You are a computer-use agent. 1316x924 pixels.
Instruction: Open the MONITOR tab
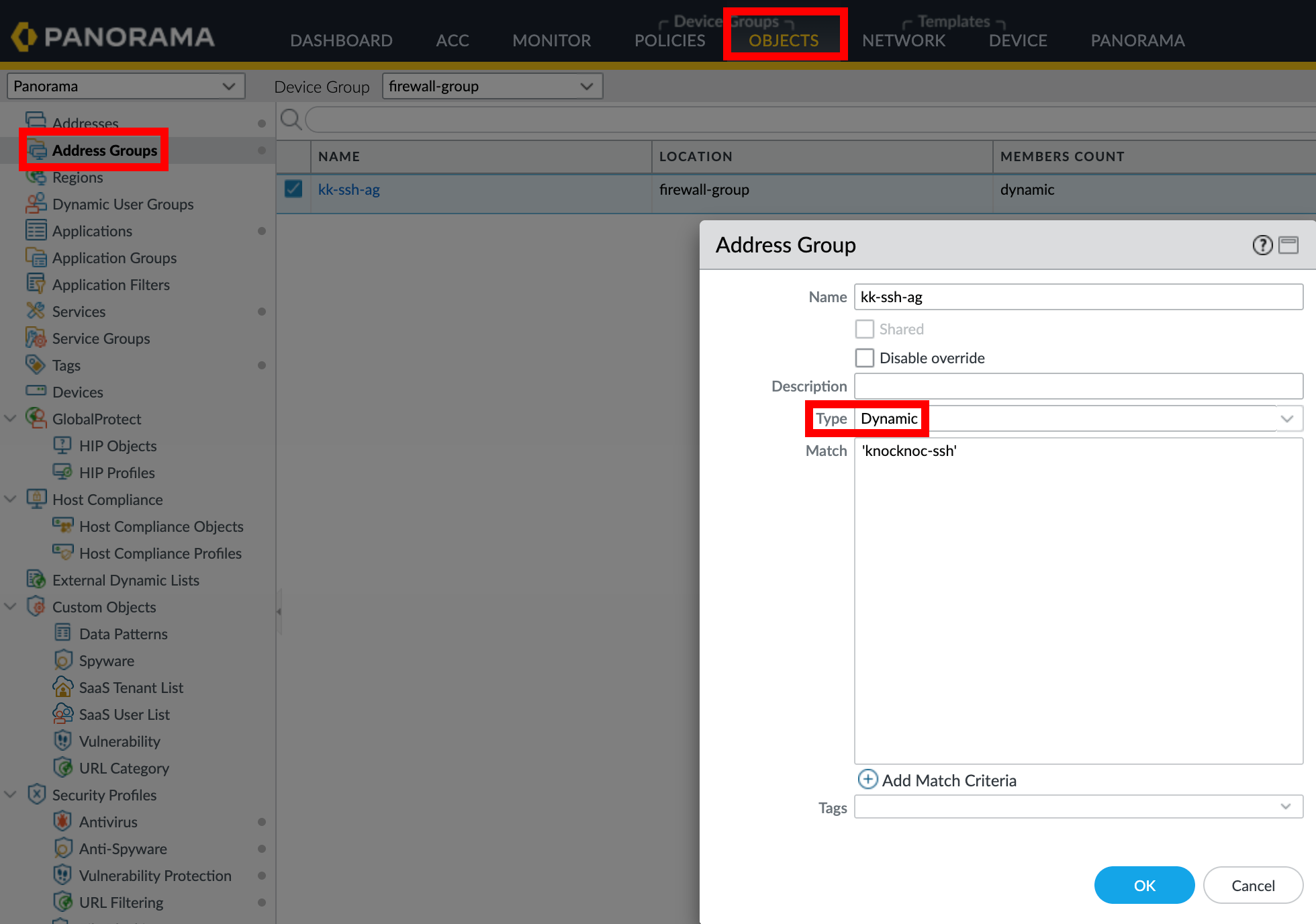click(551, 40)
